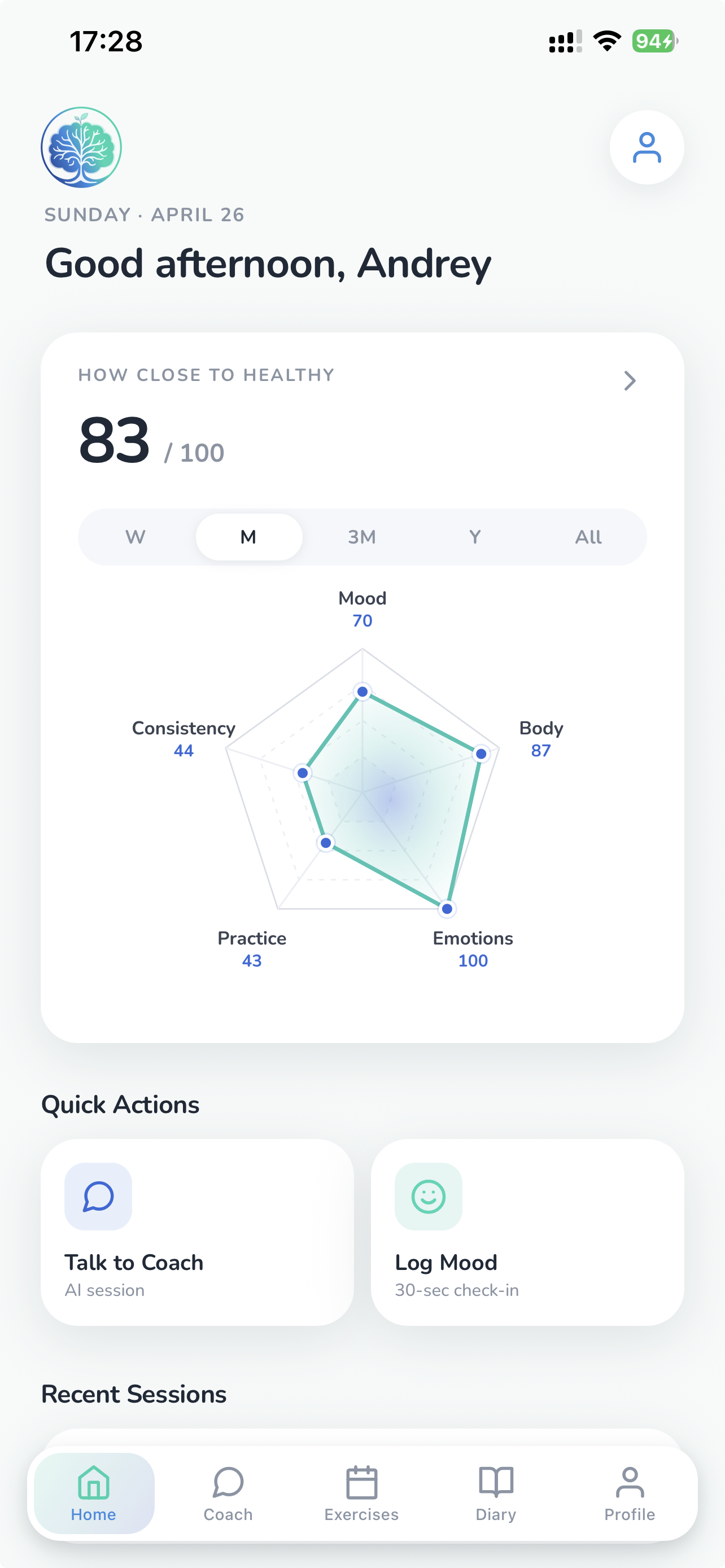Screen dimensions: 725x1568
Task: Switch to the Y yearly range
Action: click(x=474, y=536)
